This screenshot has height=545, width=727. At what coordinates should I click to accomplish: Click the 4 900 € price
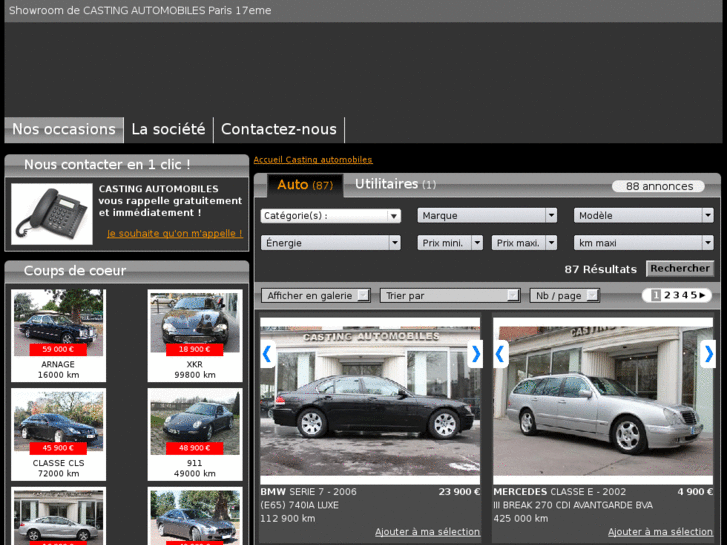[x=695, y=492]
